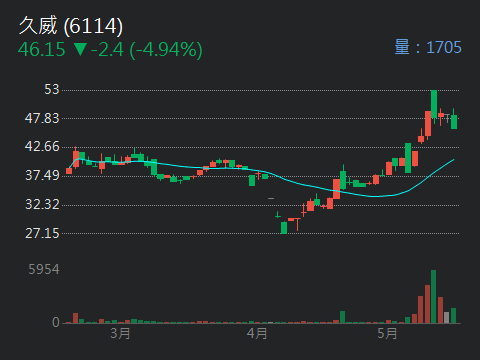Click the volume label 量 : 1705
This screenshot has height=360, width=480.
coord(428,47)
